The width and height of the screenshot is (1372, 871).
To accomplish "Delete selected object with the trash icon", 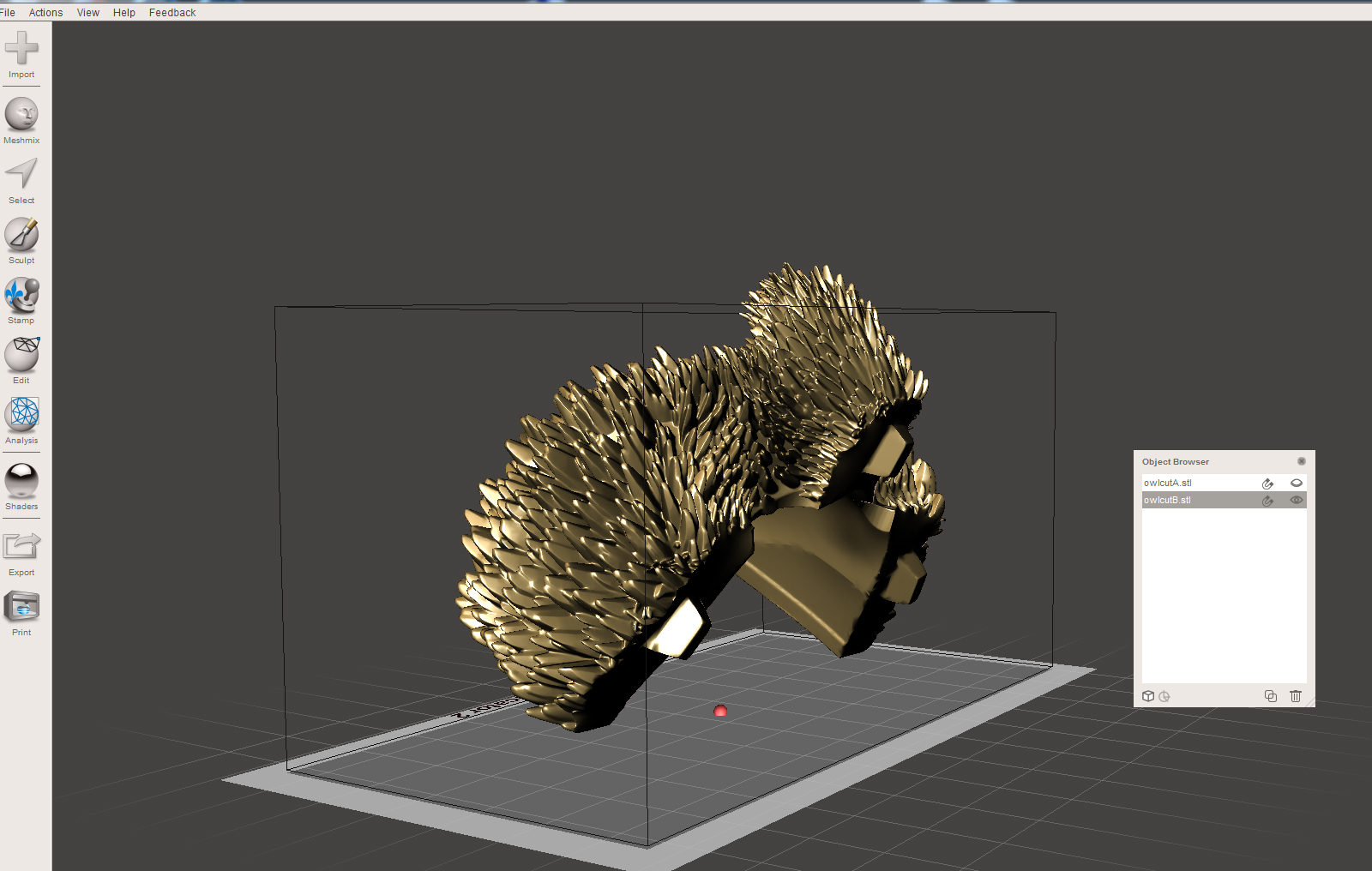I will (x=1296, y=696).
